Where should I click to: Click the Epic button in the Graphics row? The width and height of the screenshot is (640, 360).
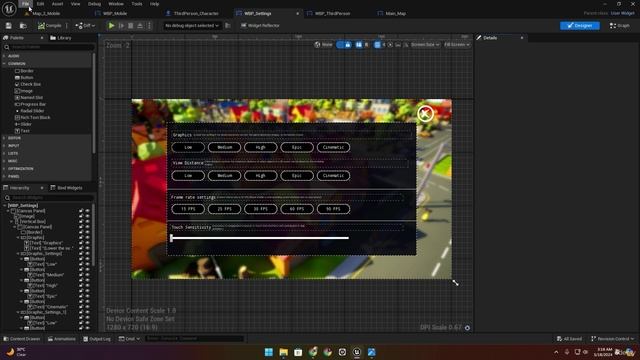pos(297,147)
